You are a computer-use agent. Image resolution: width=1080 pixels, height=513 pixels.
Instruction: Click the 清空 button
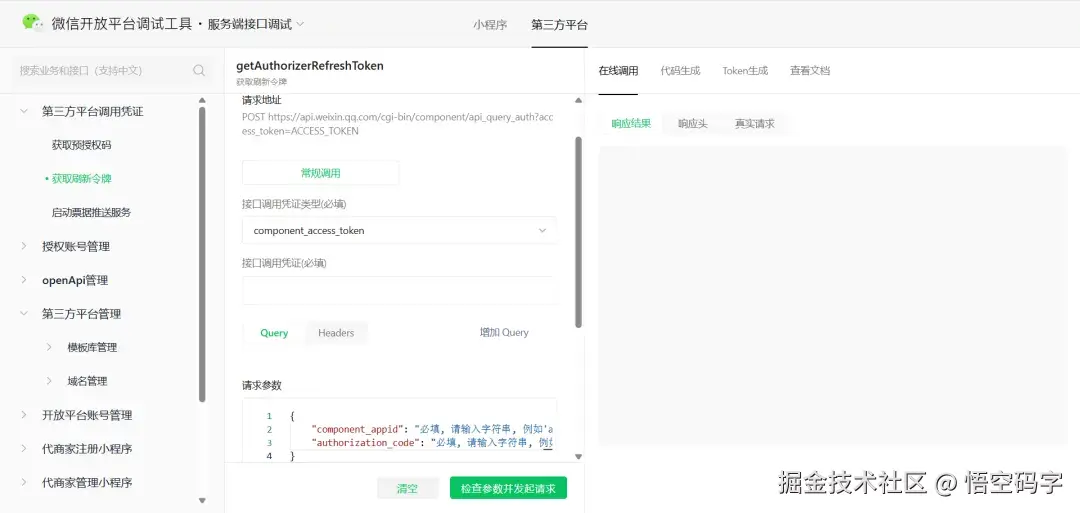coord(408,488)
